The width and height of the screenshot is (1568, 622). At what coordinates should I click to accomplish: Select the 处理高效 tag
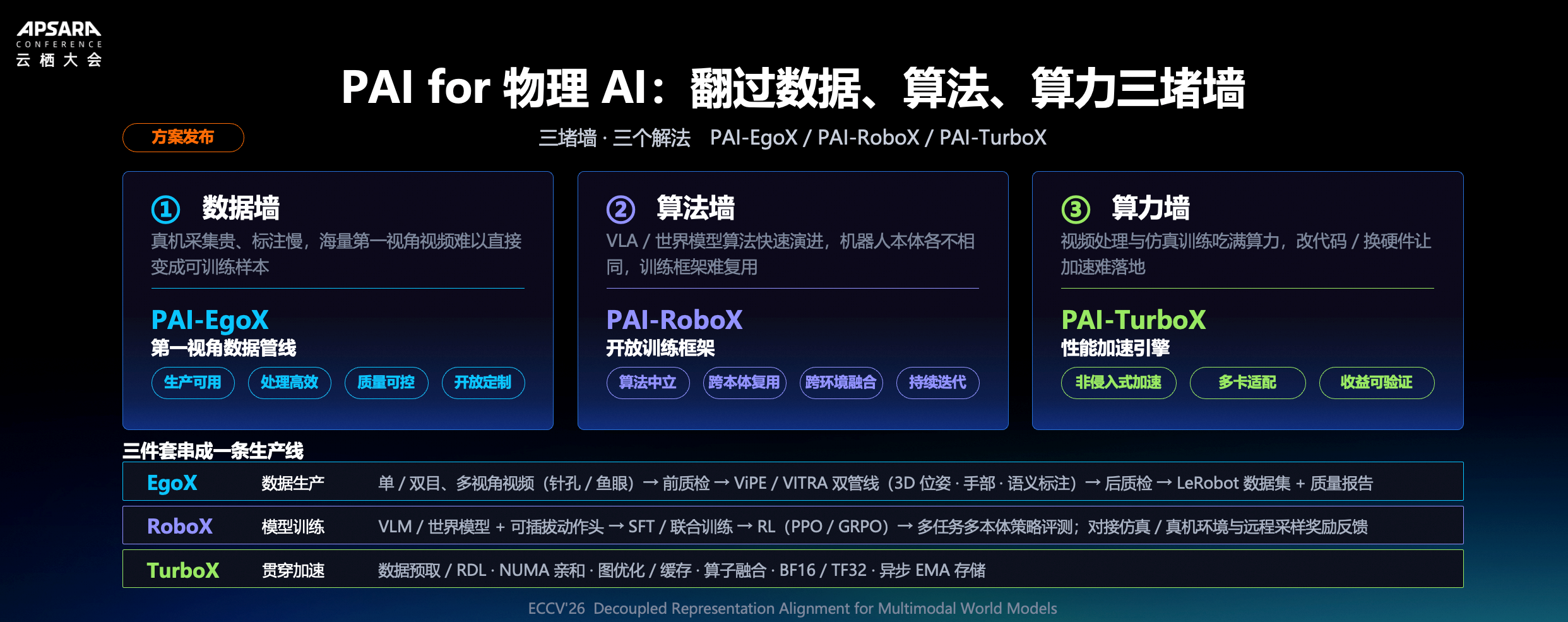click(290, 383)
